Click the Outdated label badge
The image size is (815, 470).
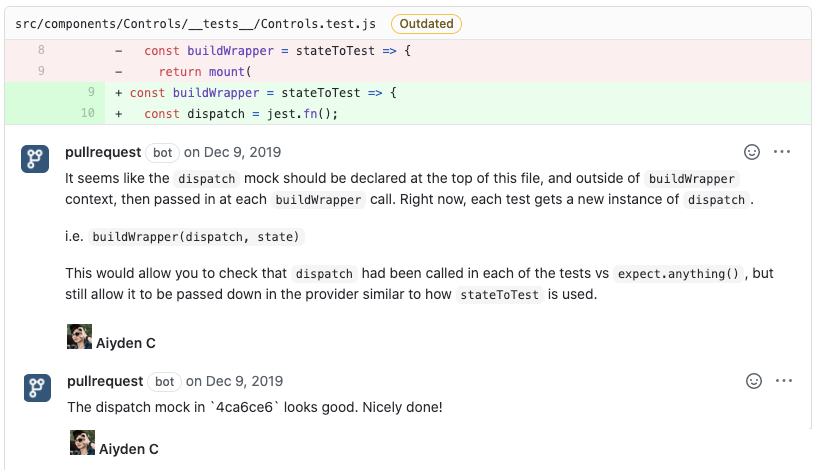426,24
